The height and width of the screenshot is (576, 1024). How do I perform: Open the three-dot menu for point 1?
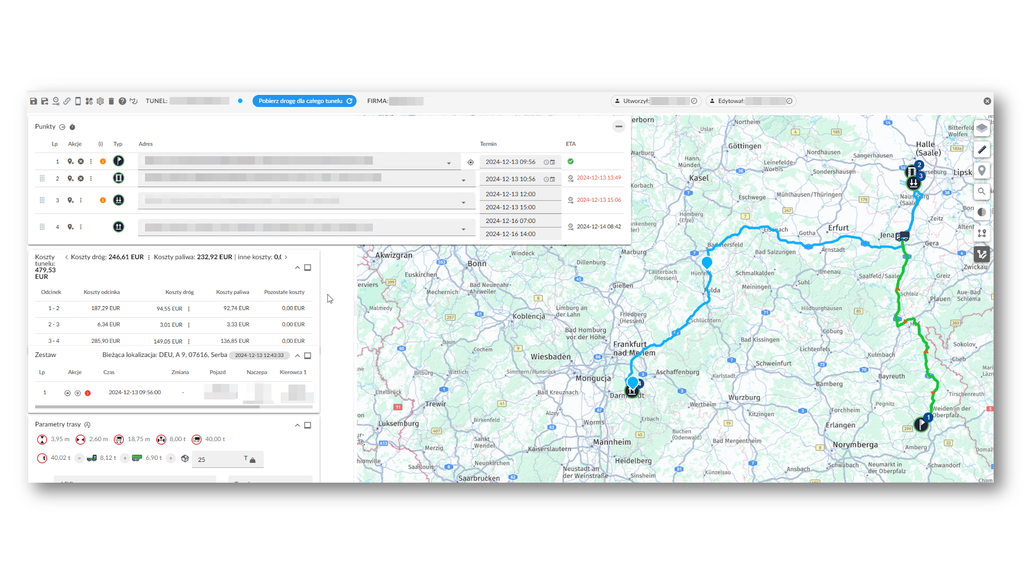coord(91,161)
